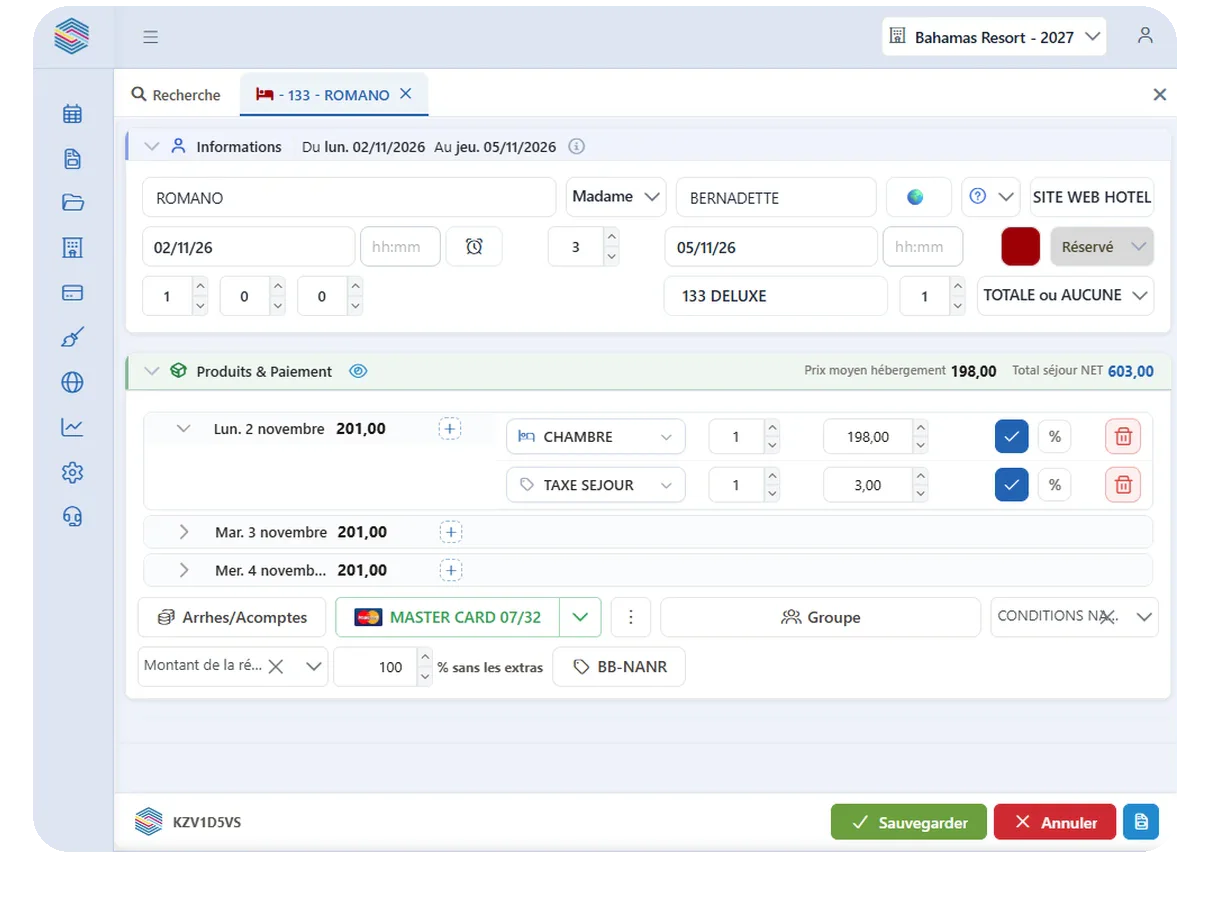Open the invoice document icon in sidebar
Screen dimensions: 1210x921
coord(72,159)
